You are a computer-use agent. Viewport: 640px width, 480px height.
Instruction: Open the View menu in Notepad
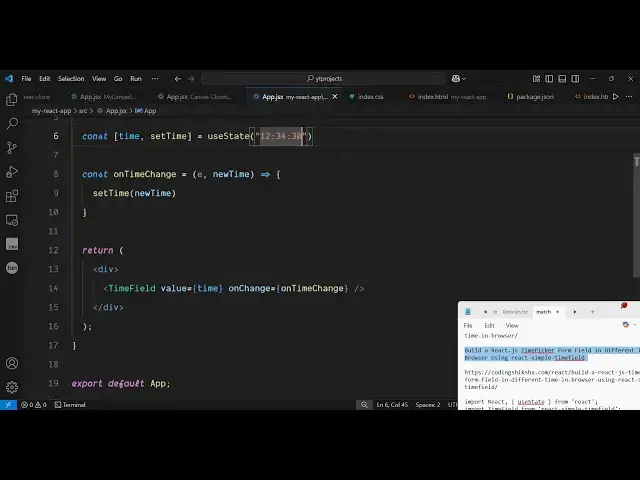pos(512,325)
